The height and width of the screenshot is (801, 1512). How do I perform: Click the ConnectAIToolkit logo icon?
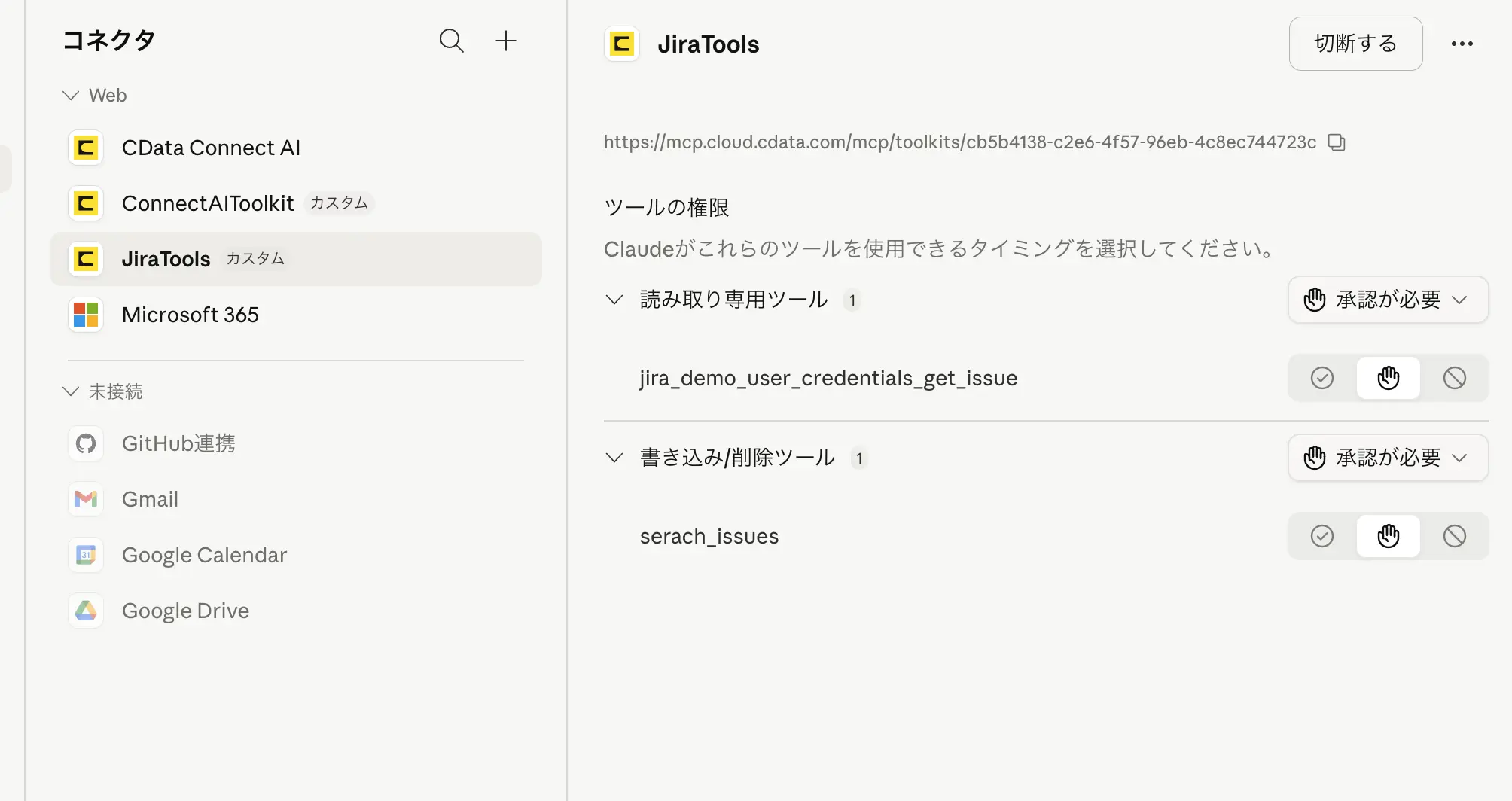pyautogui.click(x=86, y=203)
